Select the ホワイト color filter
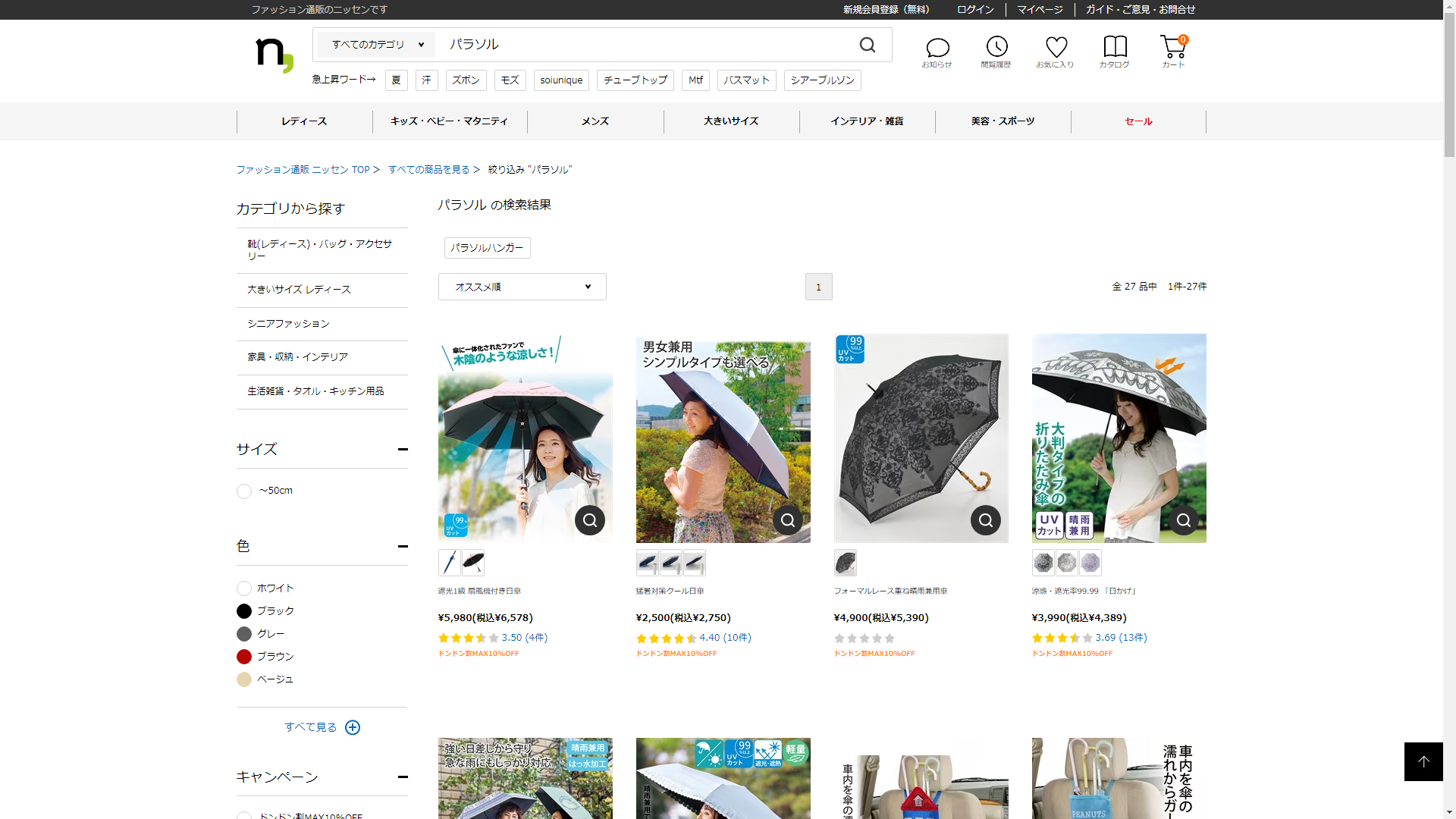The width and height of the screenshot is (1456, 819). 244,588
